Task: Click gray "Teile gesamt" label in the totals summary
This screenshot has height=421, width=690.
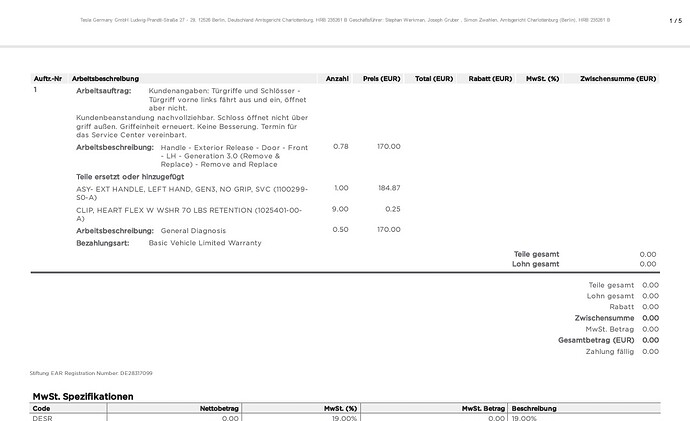Action: click(611, 286)
